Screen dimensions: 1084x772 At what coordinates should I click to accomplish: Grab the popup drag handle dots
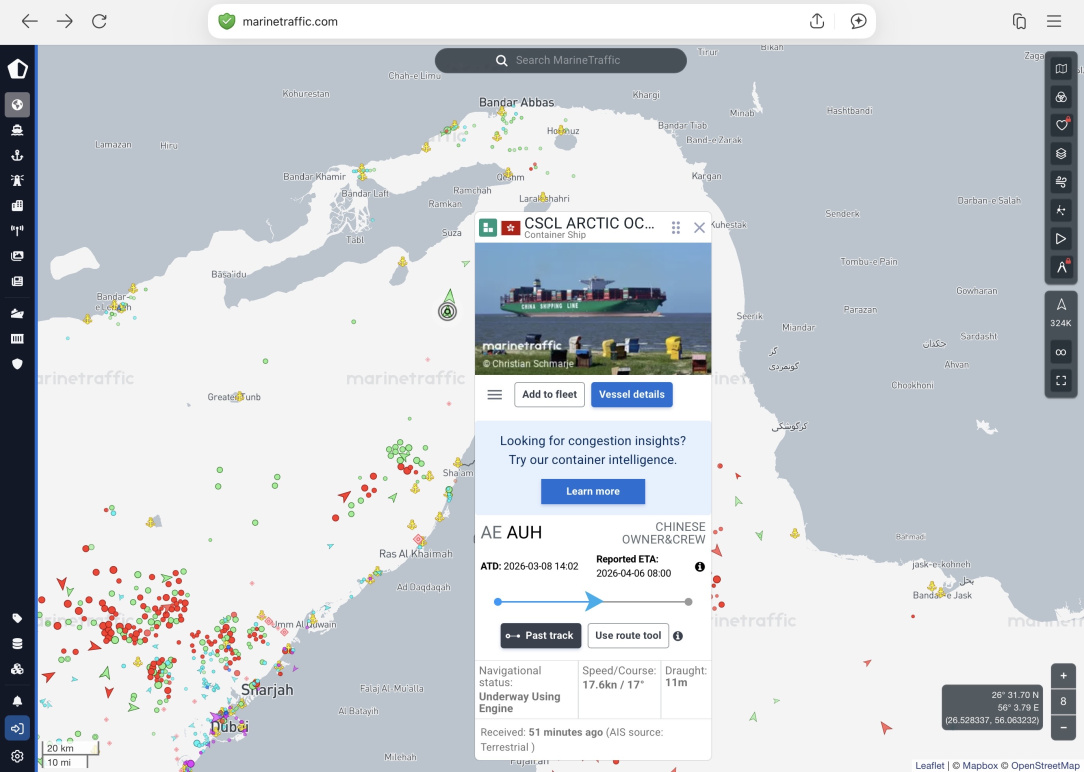pos(675,227)
